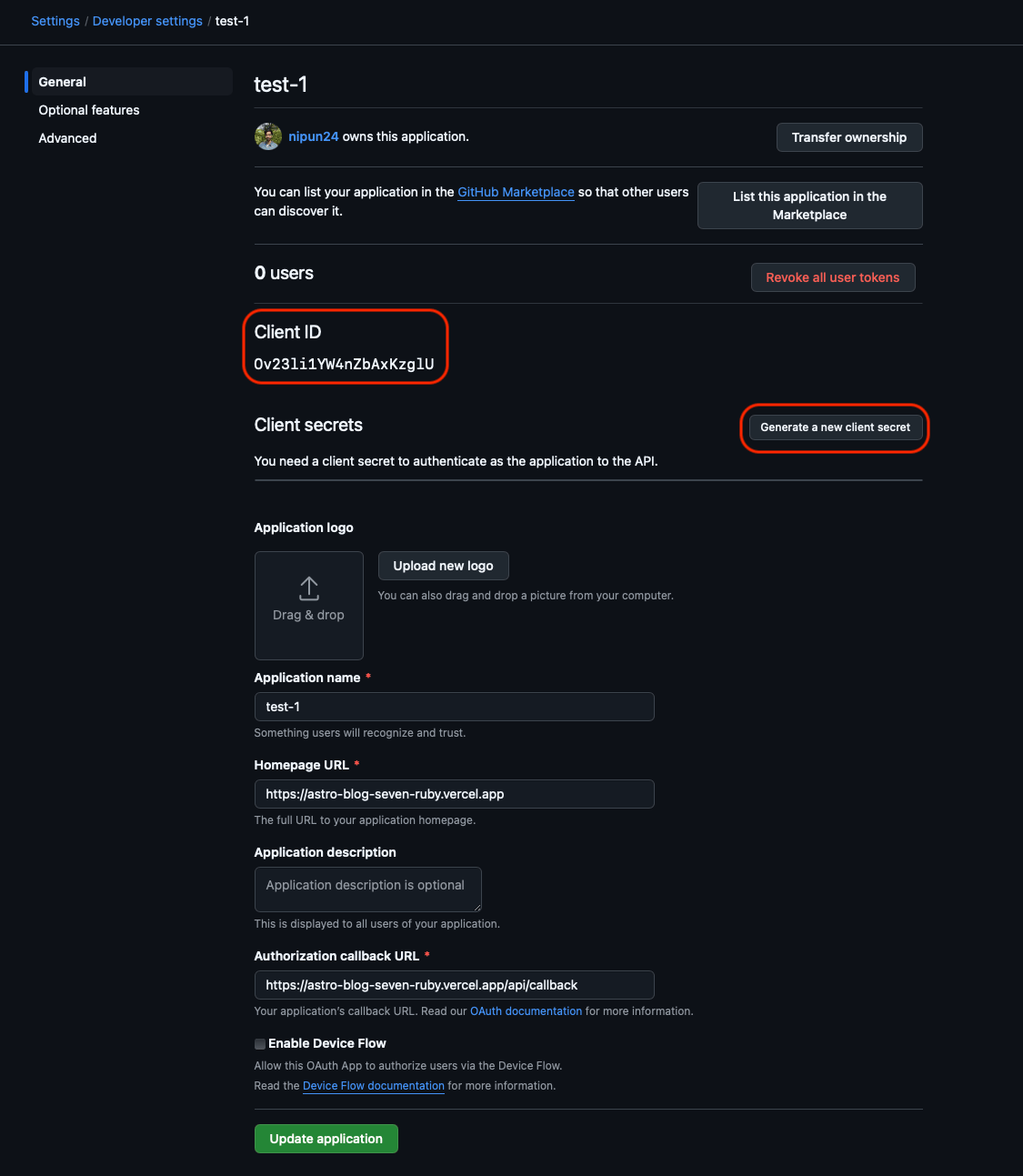The height and width of the screenshot is (1176, 1023).
Task: Revoke all user tokens
Action: [x=832, y=277]
